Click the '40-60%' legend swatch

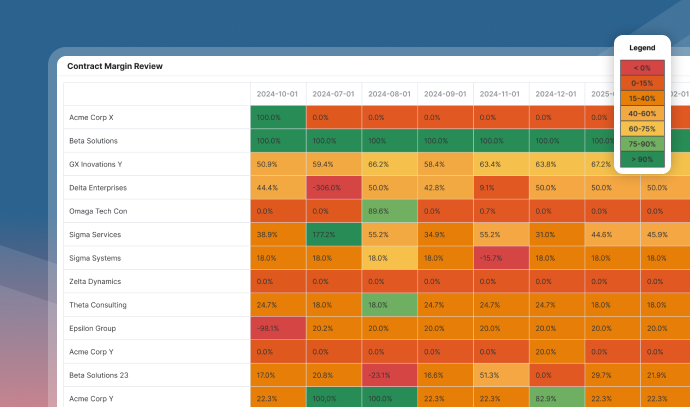pyautogui.click(x=642, y=114)
